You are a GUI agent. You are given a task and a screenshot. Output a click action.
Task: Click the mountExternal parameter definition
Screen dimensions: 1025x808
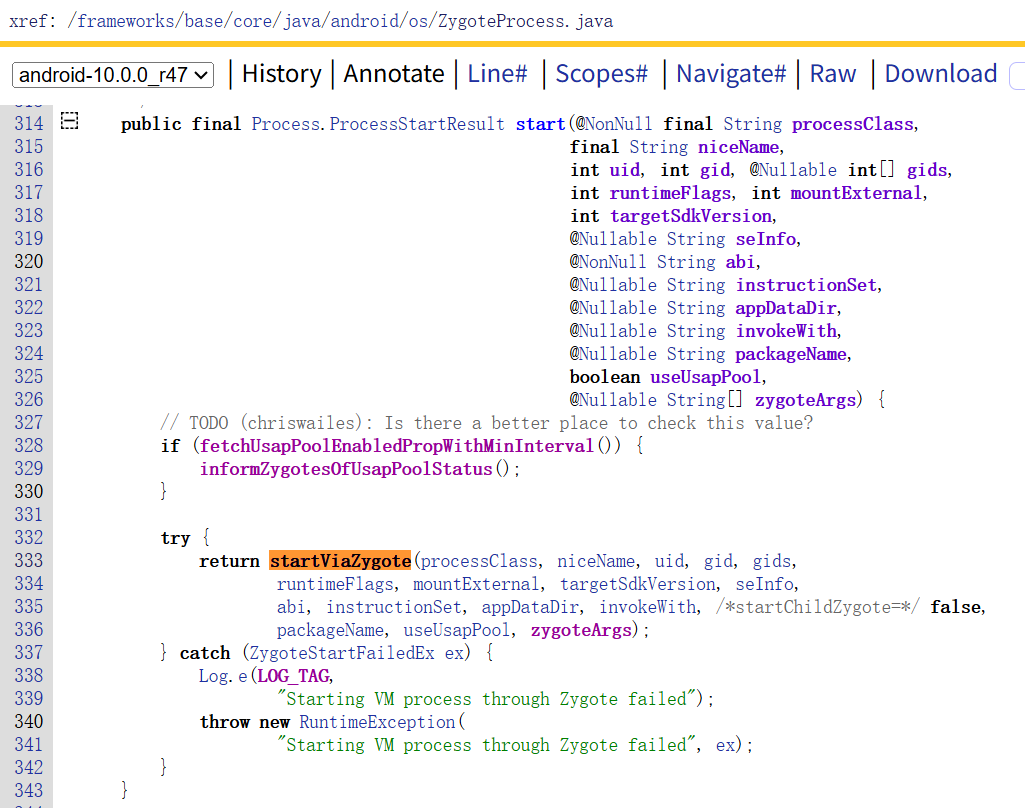click(x=856, y=193)
